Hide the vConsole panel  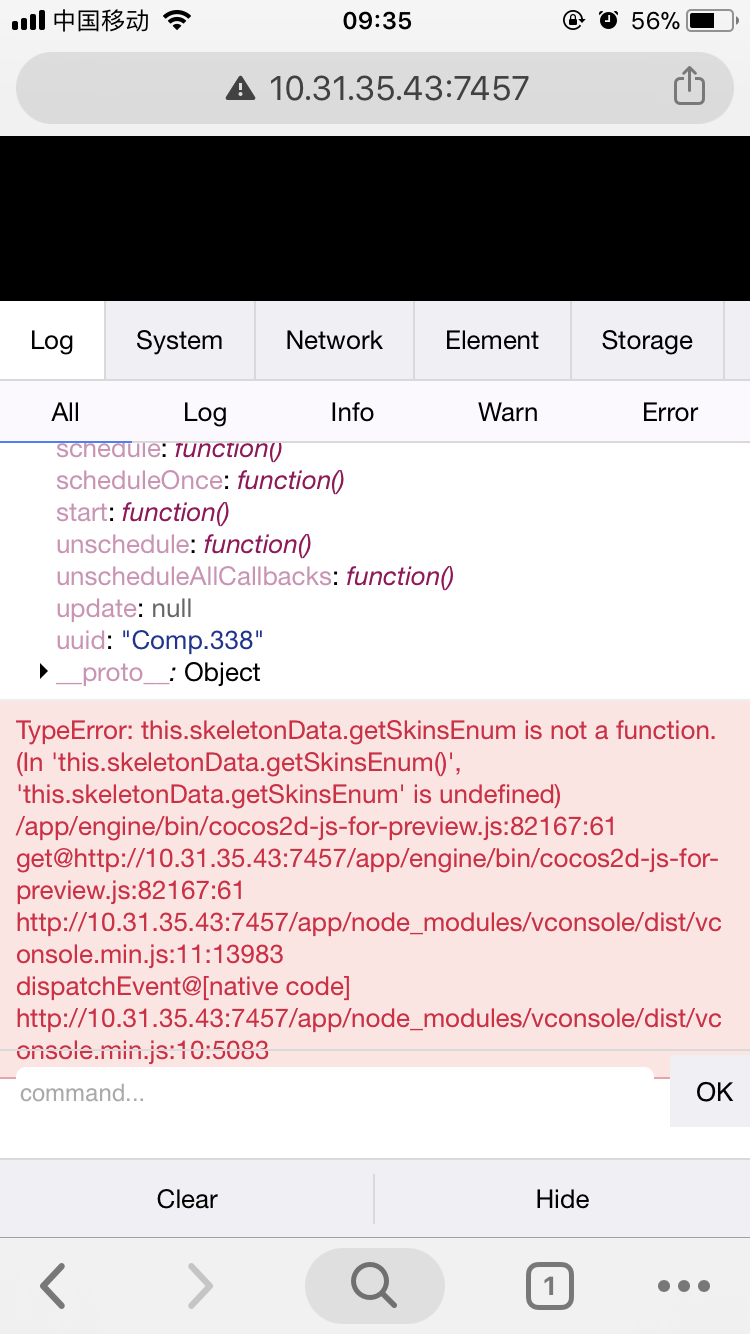[562, 1199]
